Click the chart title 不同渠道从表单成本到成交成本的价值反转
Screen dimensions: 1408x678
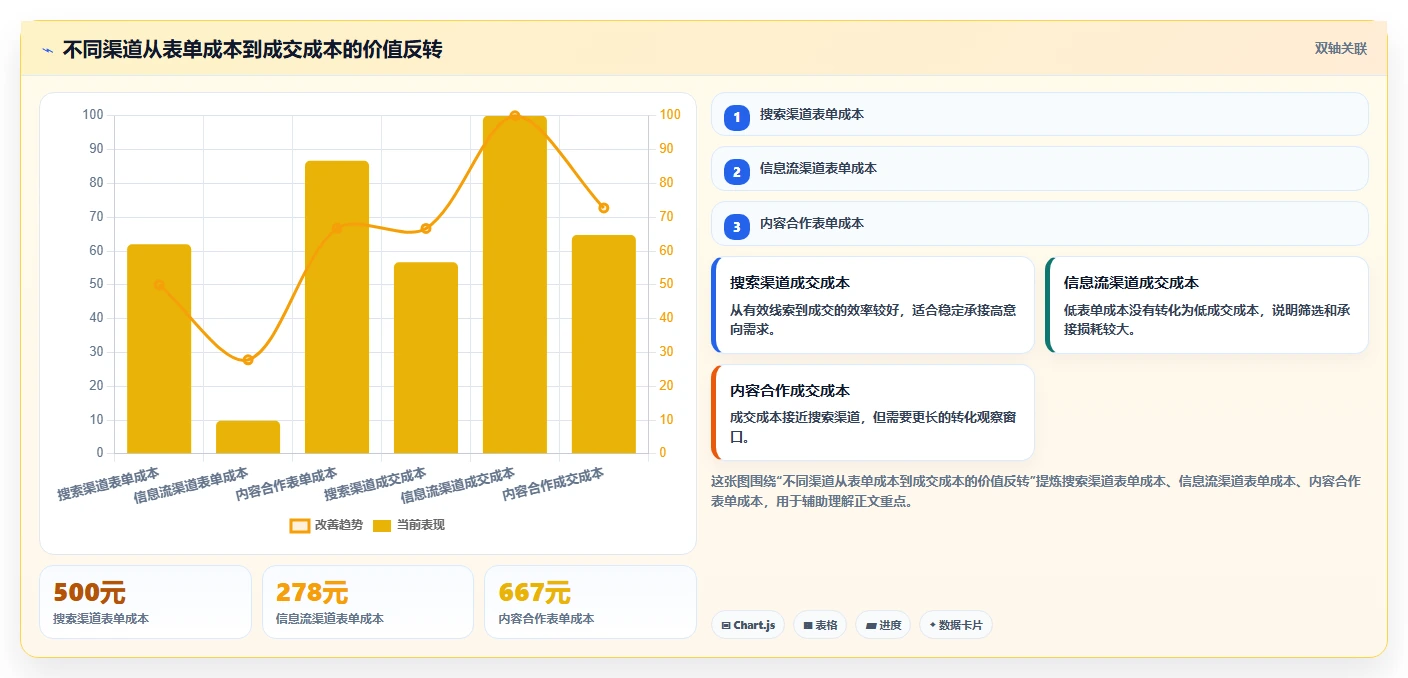coord(253,49)
